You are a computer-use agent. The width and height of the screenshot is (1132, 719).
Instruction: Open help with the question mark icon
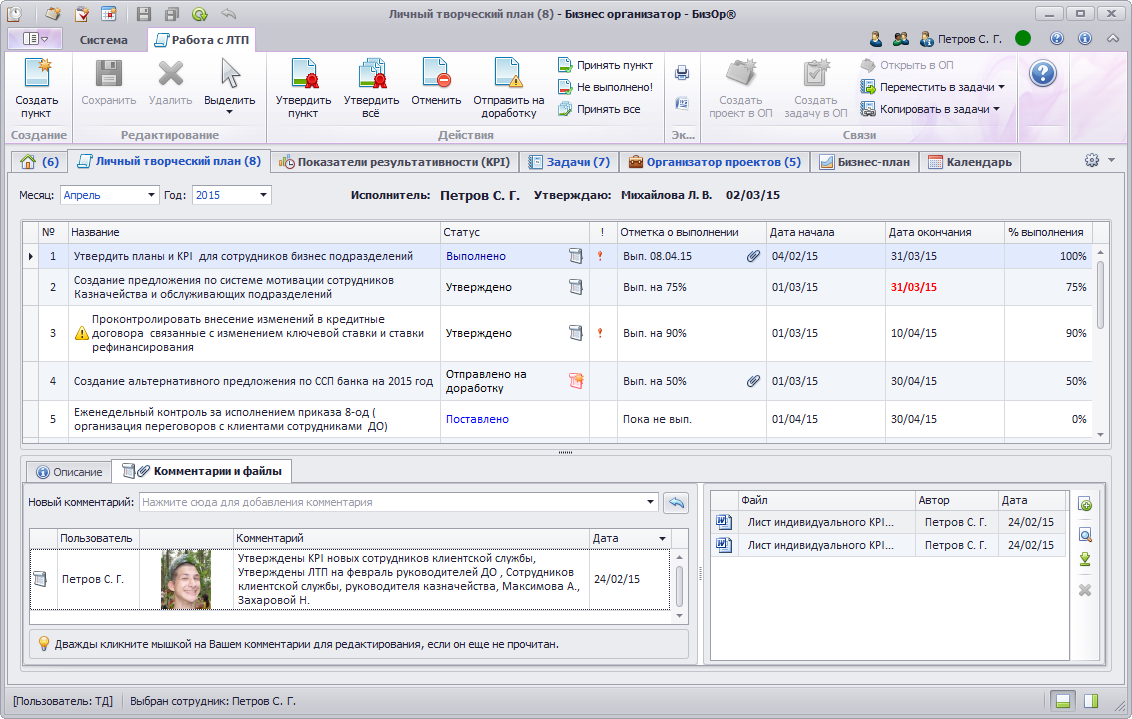1043,74
